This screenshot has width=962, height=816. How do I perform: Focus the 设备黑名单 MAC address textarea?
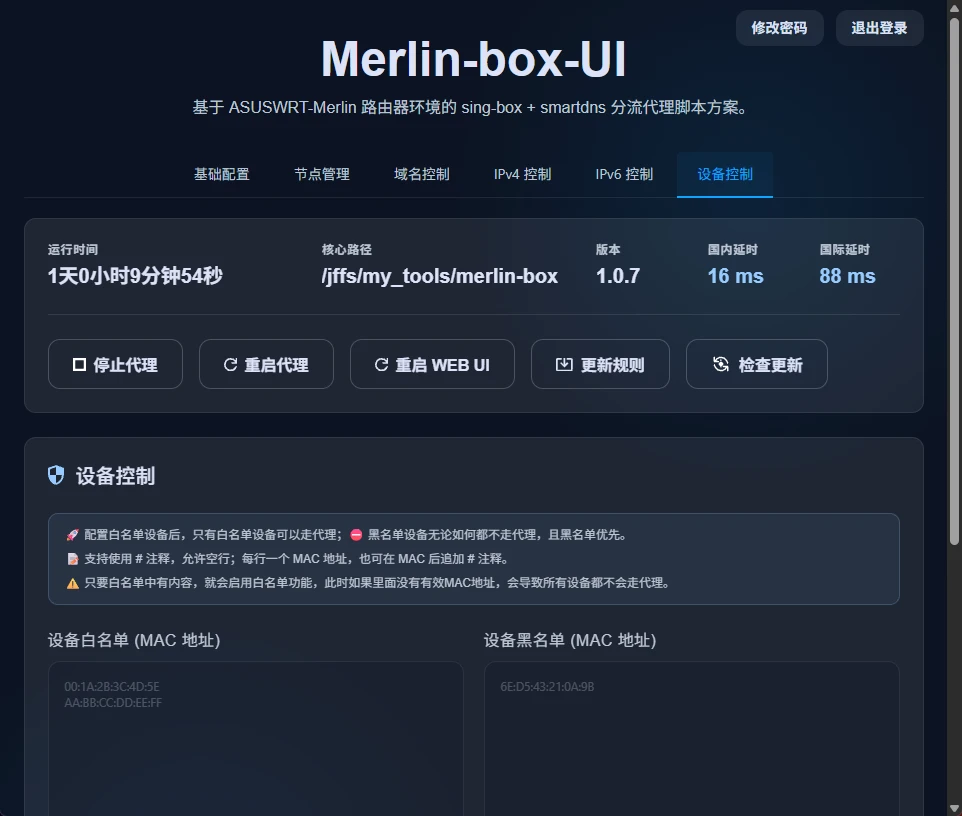coord(691,739)
